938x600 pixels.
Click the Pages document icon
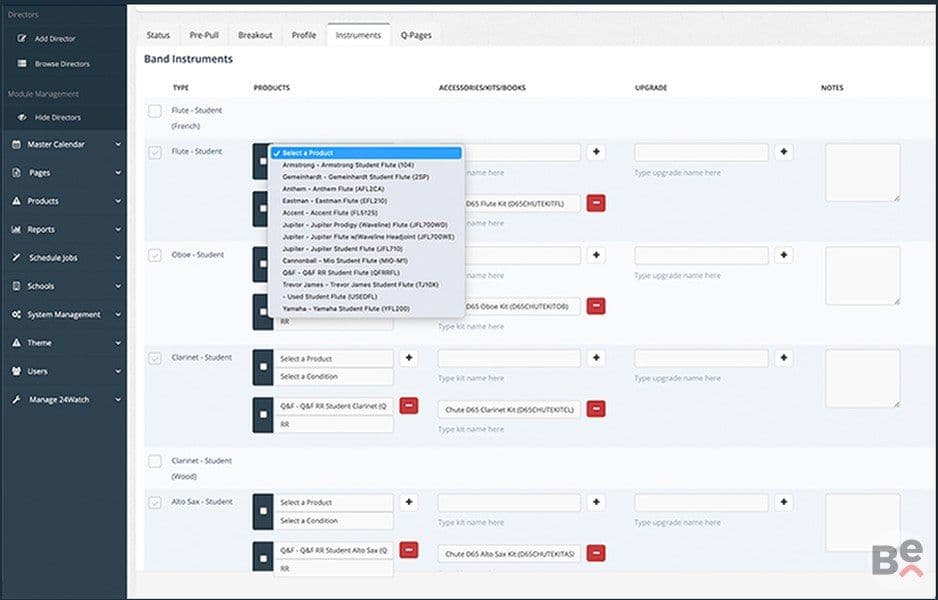tap(16, 173)
